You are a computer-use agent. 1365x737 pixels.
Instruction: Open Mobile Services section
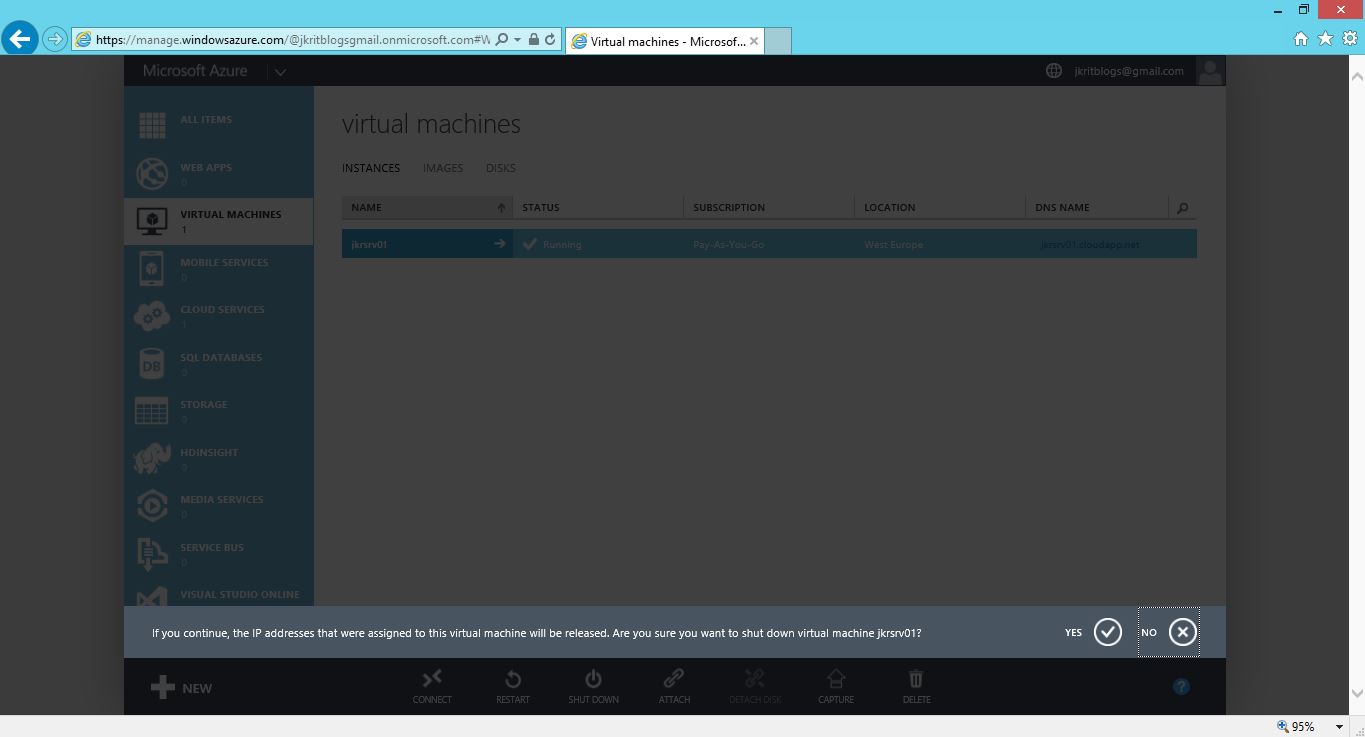click(218, 269)
